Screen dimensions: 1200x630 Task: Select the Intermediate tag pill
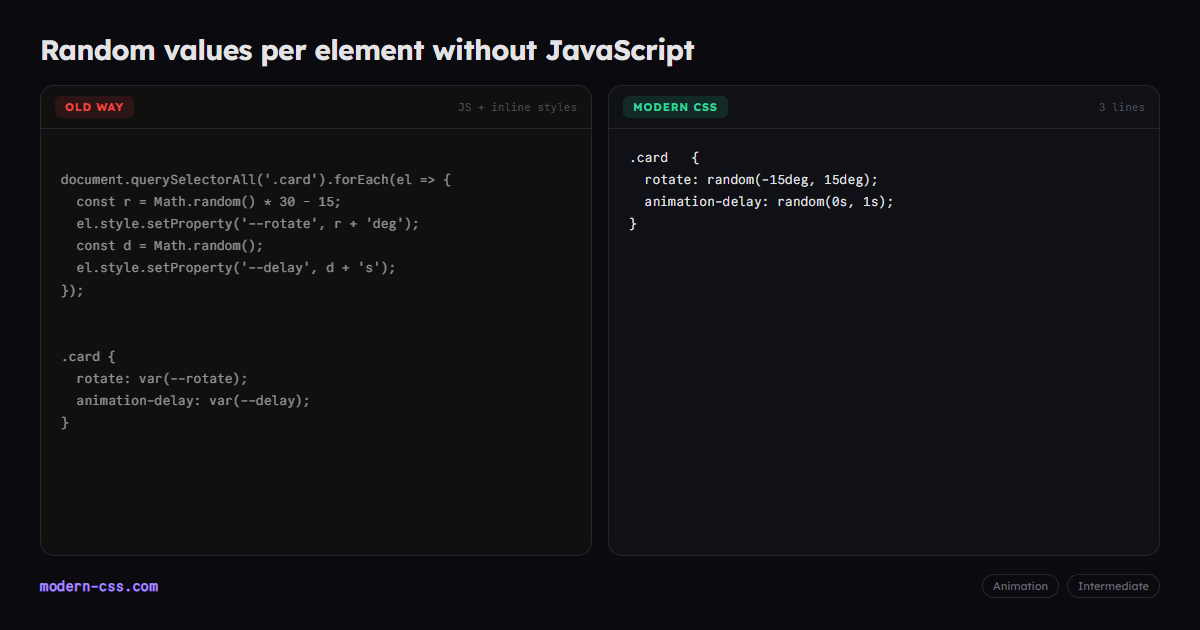1113,586
